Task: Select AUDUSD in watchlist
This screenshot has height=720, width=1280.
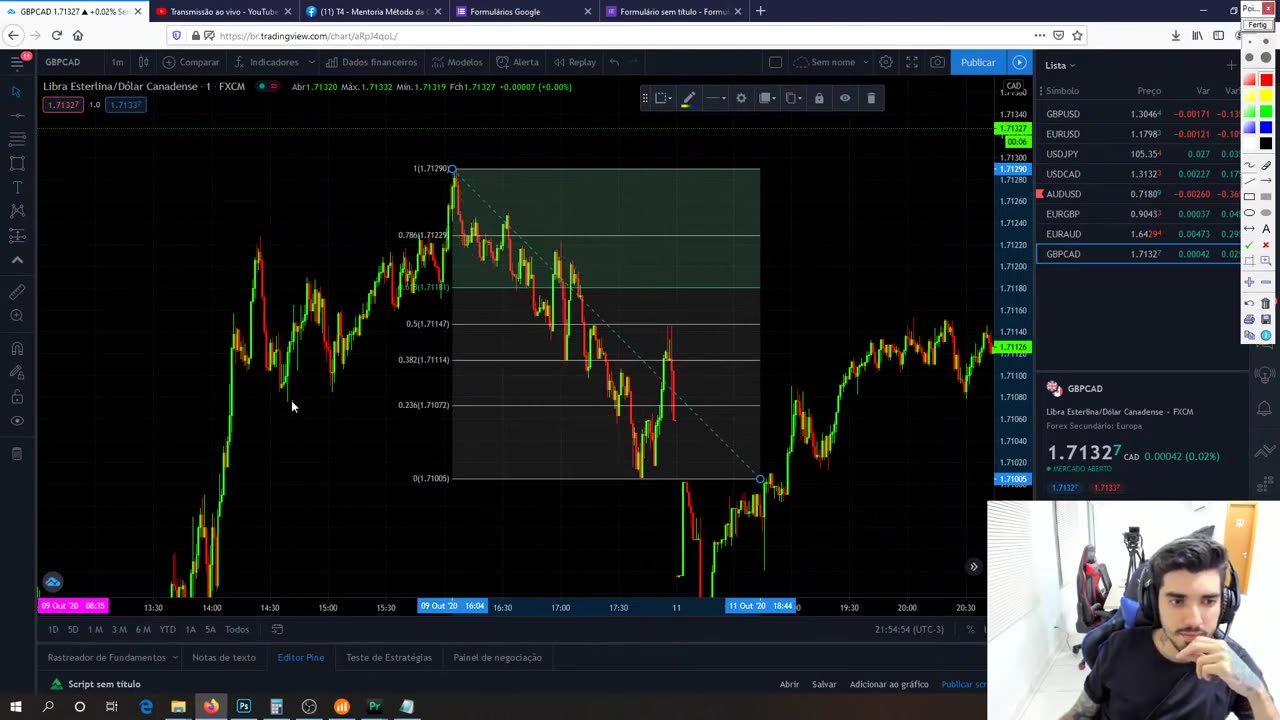Action: 1139,194
